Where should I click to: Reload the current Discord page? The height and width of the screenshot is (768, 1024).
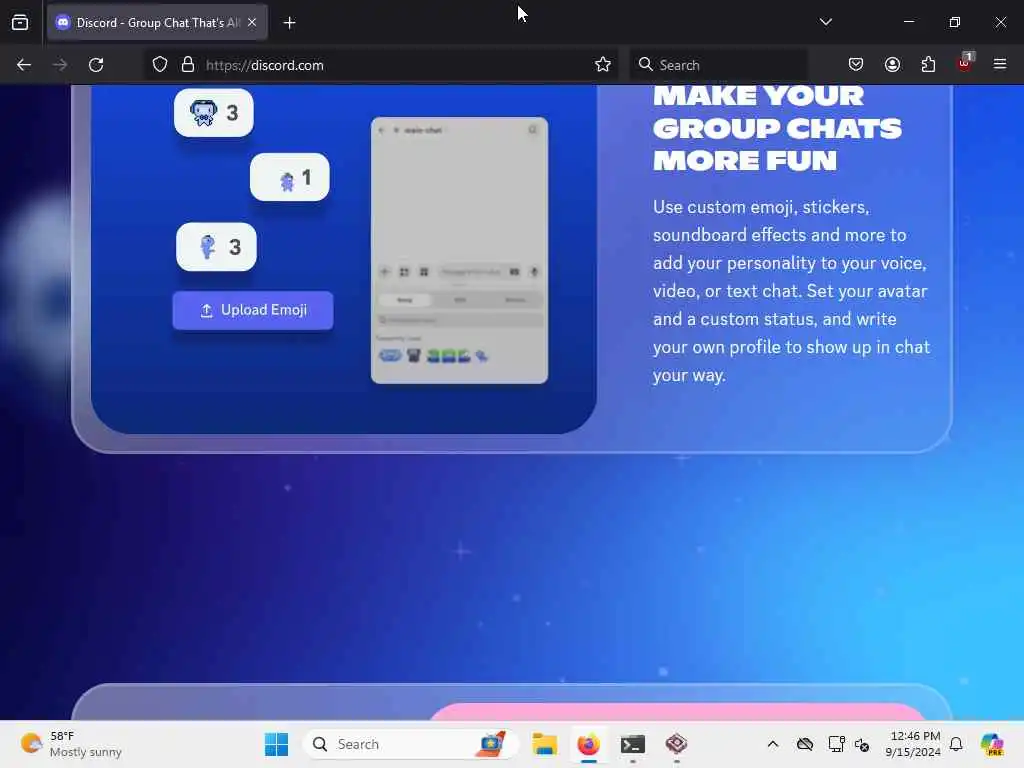(x=96, y=65)
